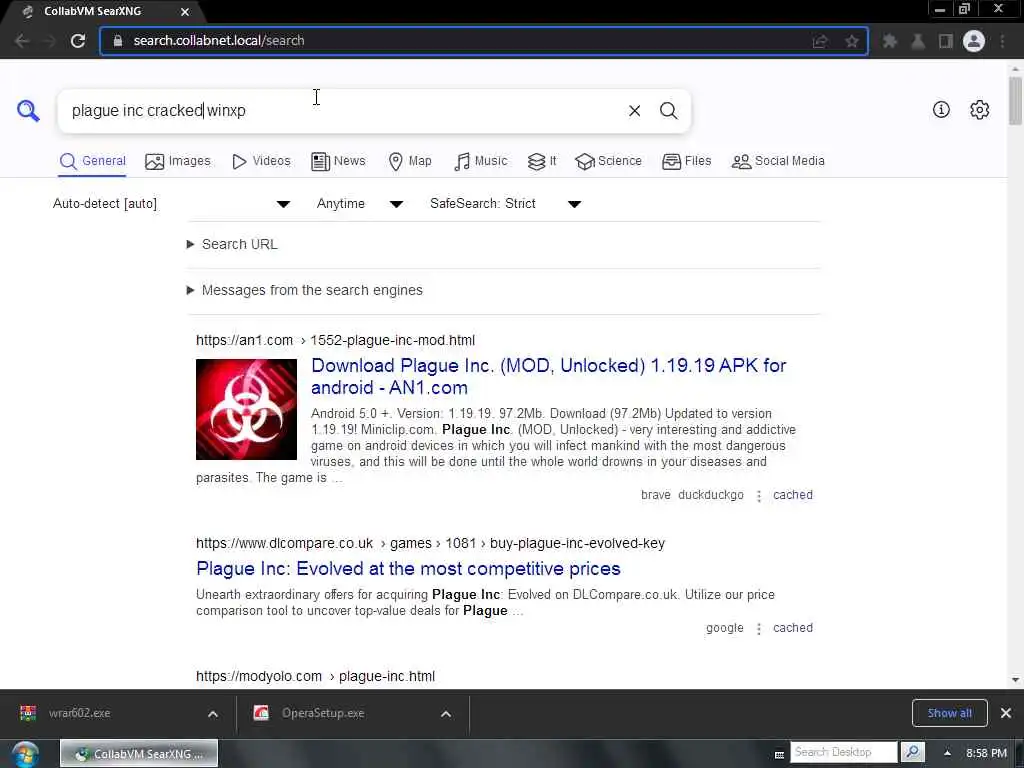
Task: Switch to the Images tab
Action: point(178,161)
